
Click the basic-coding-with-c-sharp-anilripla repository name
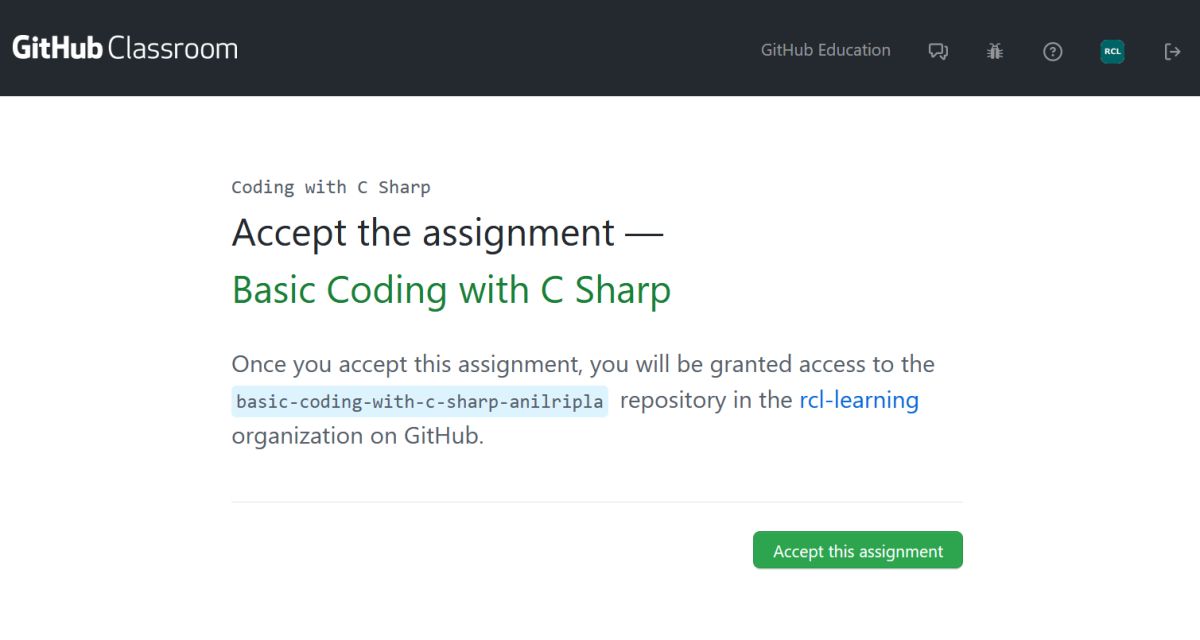point(419,402)
